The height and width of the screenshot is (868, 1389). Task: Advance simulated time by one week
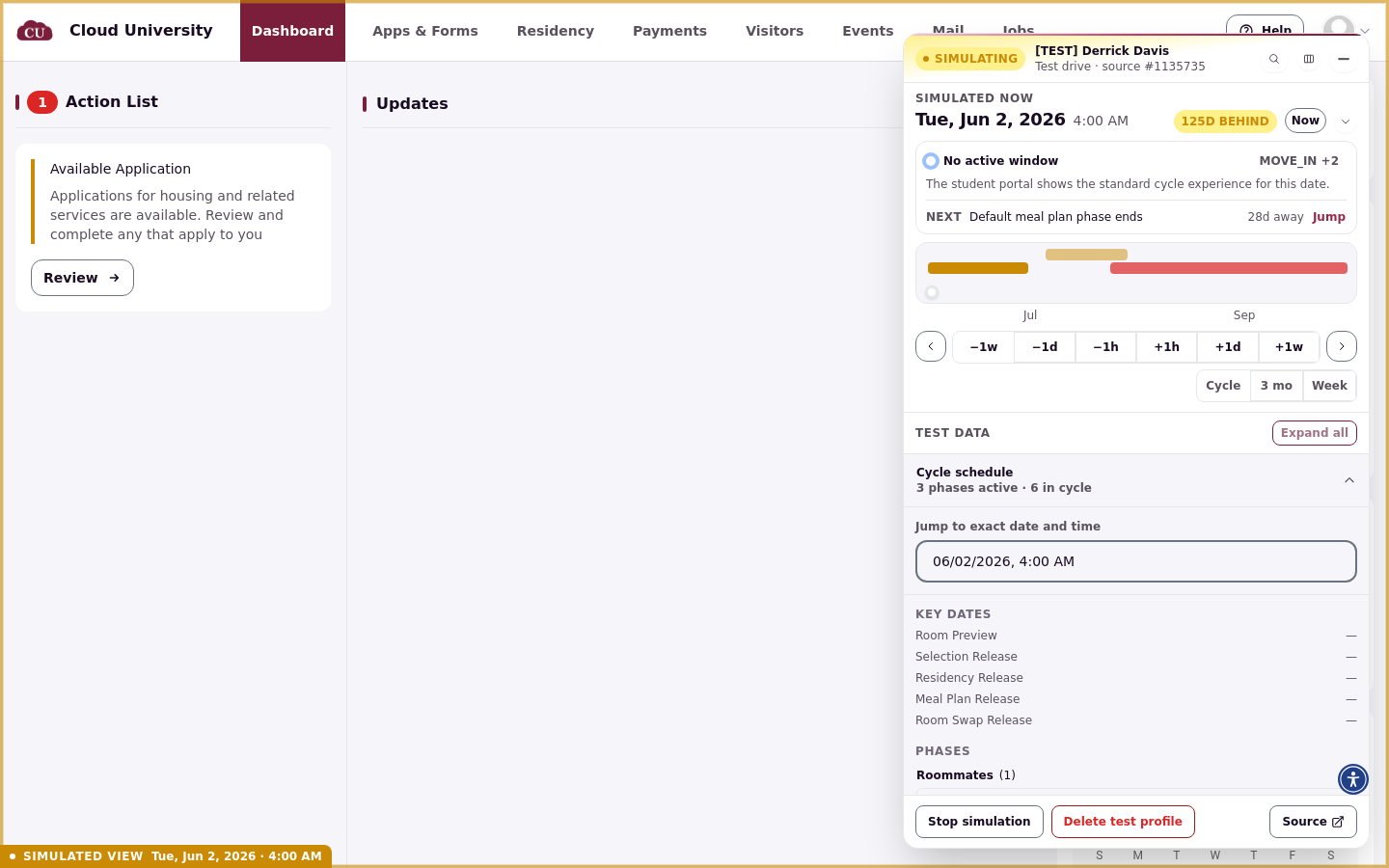click(1289, 347)
